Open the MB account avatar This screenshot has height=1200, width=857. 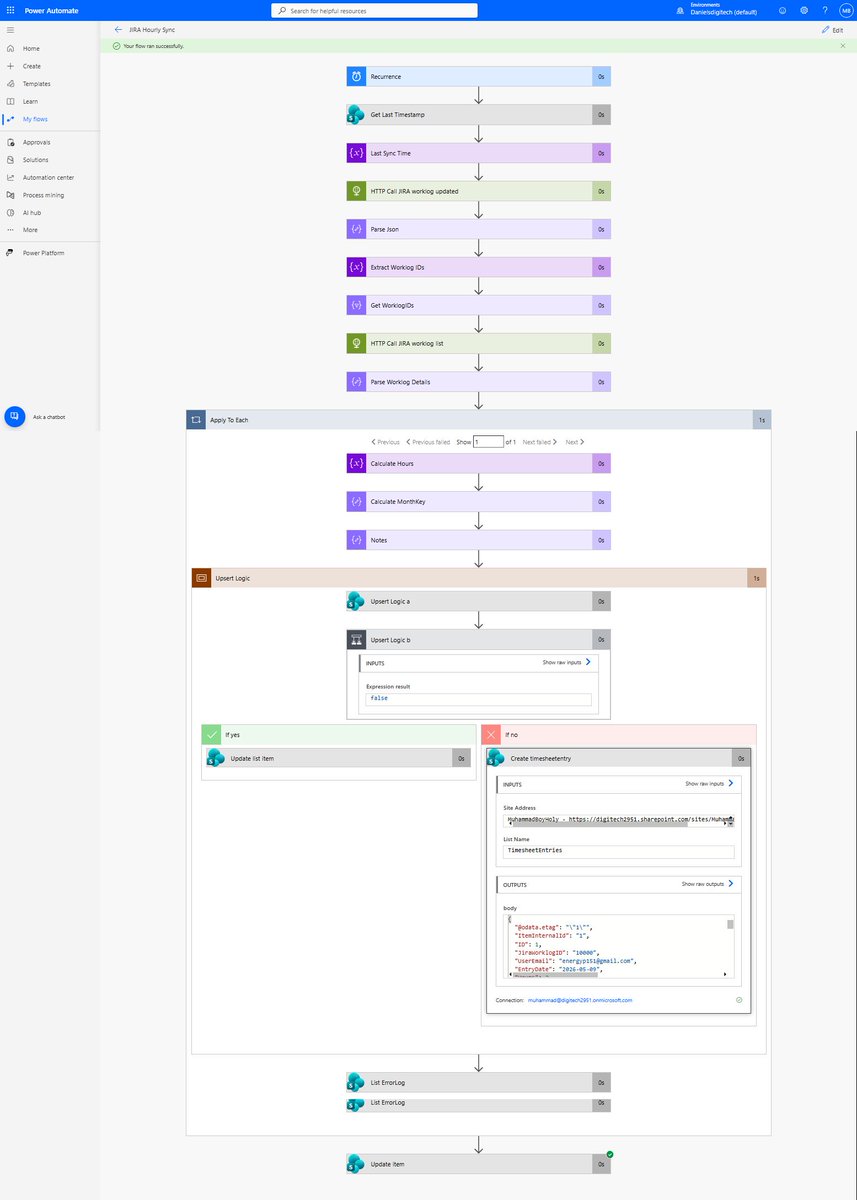(846, 10)
